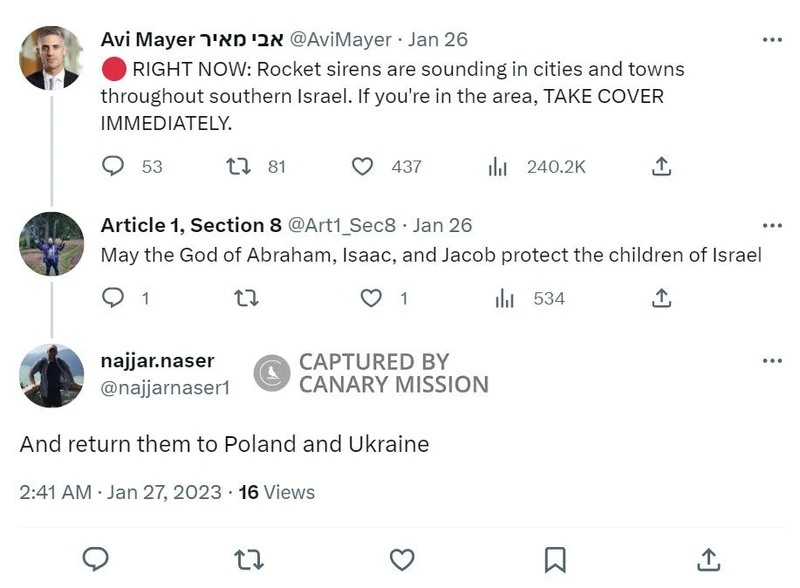The image size is (800, 588).
Task: Bookmark the najjar.naser tweet
Action: (x=555, y=558)
